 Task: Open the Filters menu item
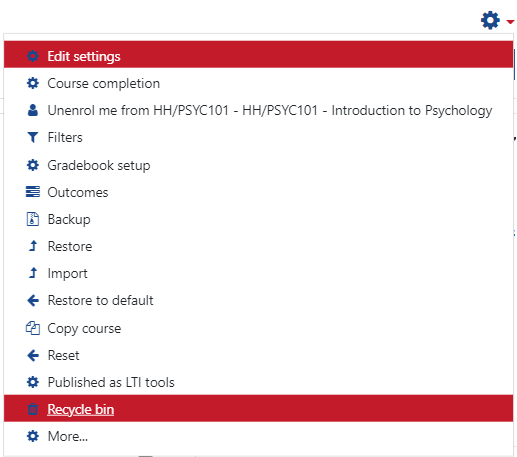[x=258, y=137]
